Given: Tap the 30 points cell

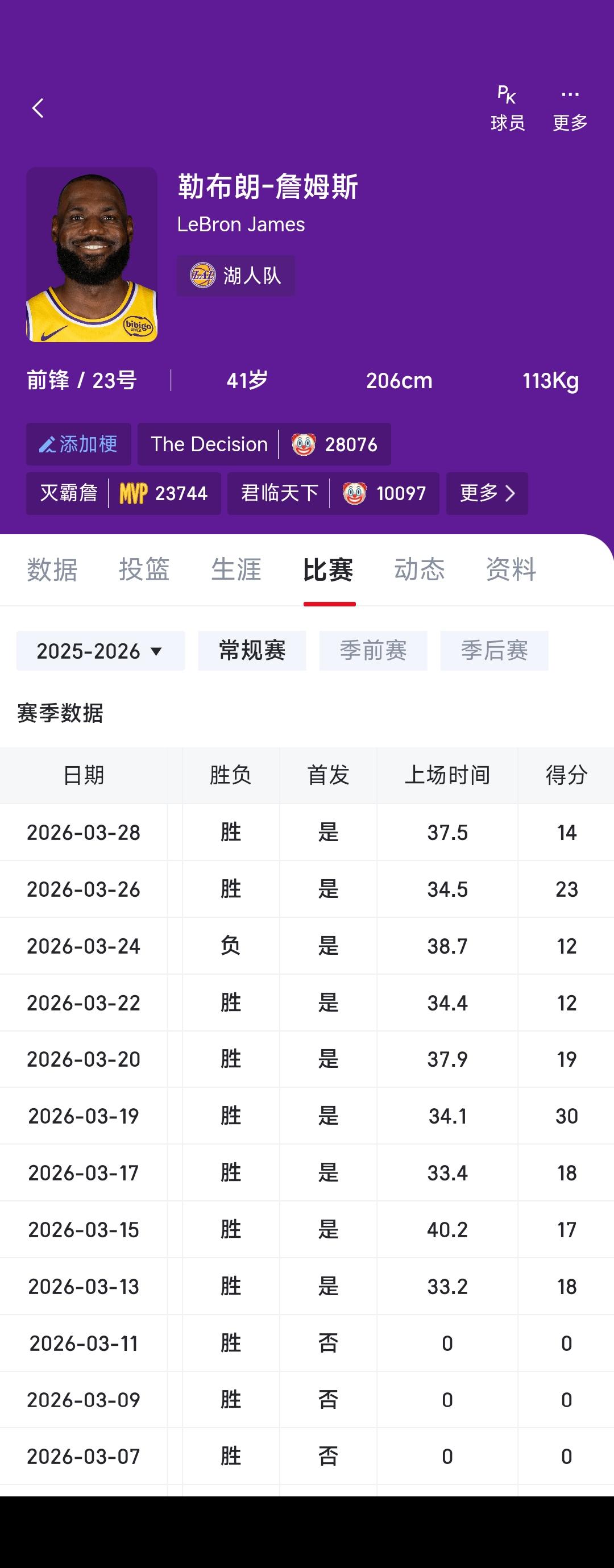Looking at the screenshot, I should tap(566, 1116).
